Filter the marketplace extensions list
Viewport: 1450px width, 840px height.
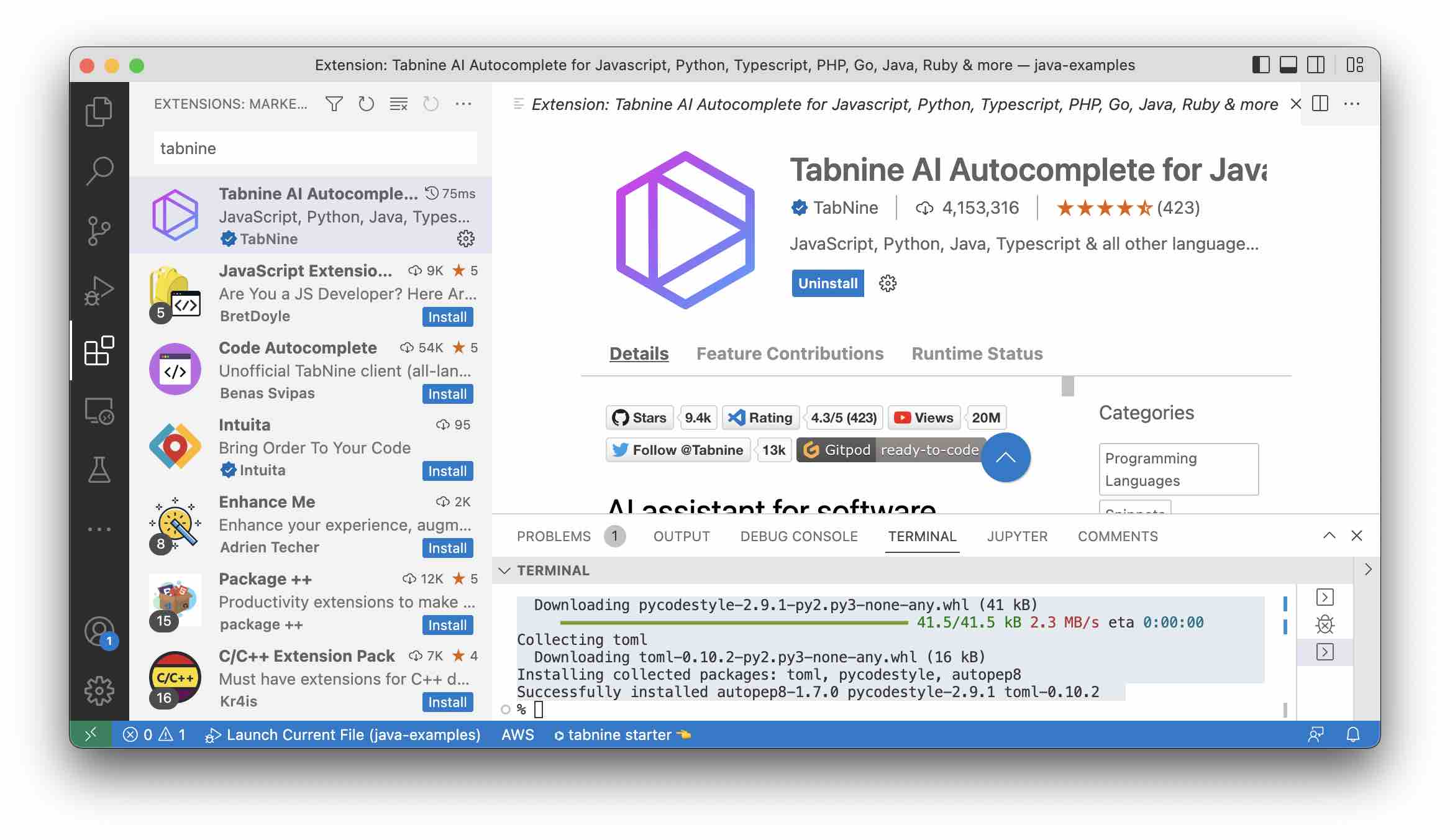click(x=334, y=104)
